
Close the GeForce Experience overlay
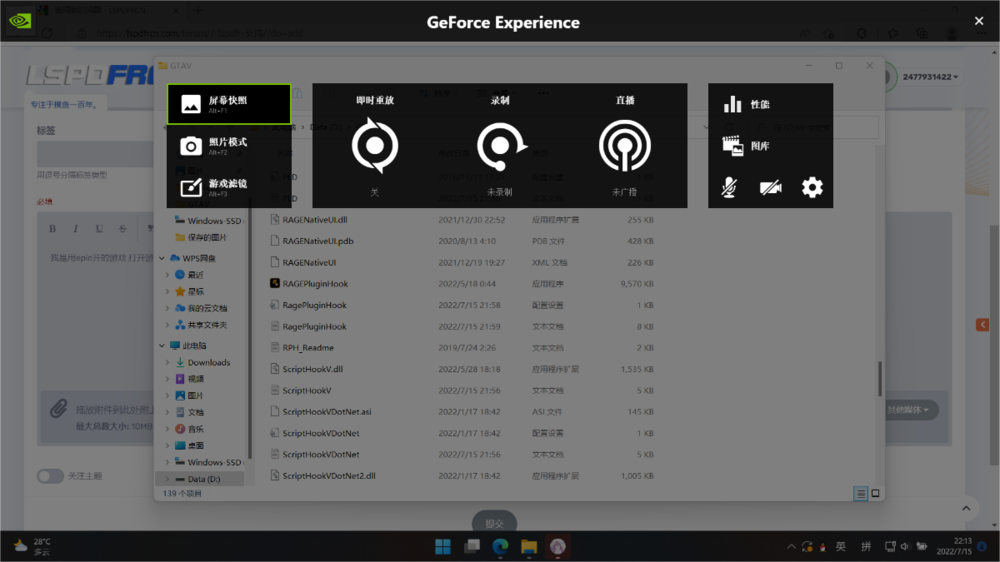click(979, 21)
